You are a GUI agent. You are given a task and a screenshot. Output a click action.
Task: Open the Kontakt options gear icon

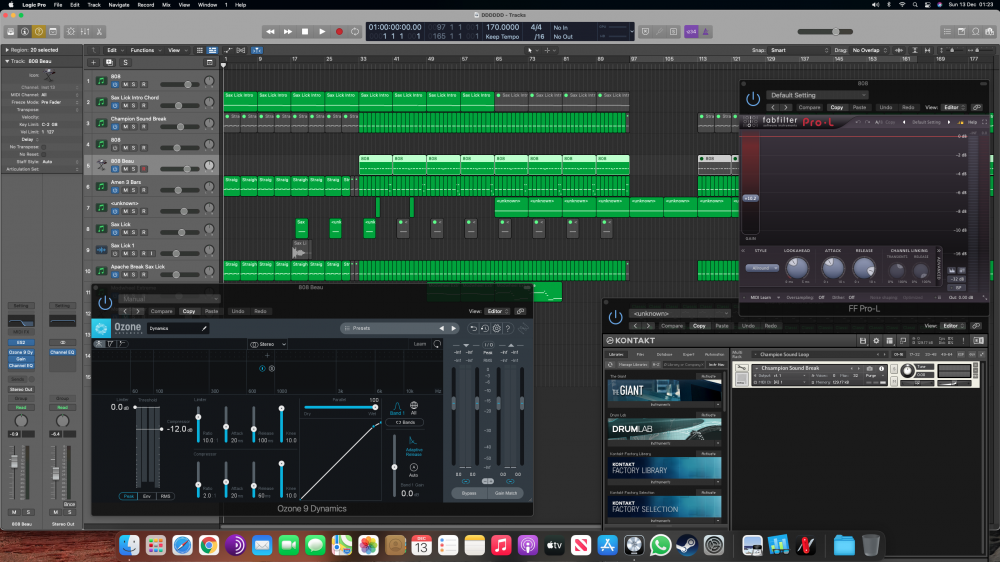[x=876, y=341]
